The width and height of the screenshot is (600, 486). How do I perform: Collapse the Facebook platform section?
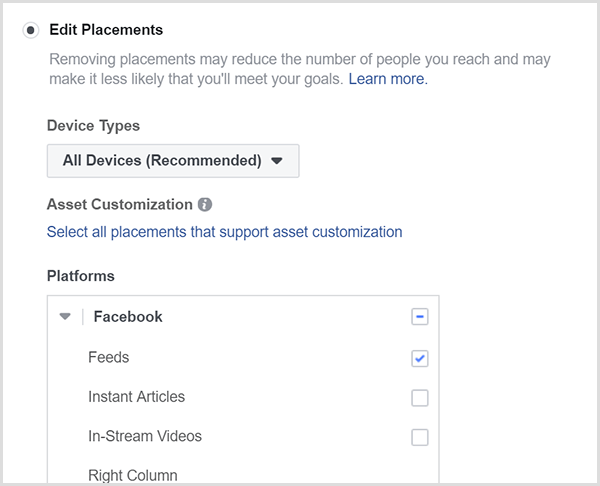pos(65,316)
